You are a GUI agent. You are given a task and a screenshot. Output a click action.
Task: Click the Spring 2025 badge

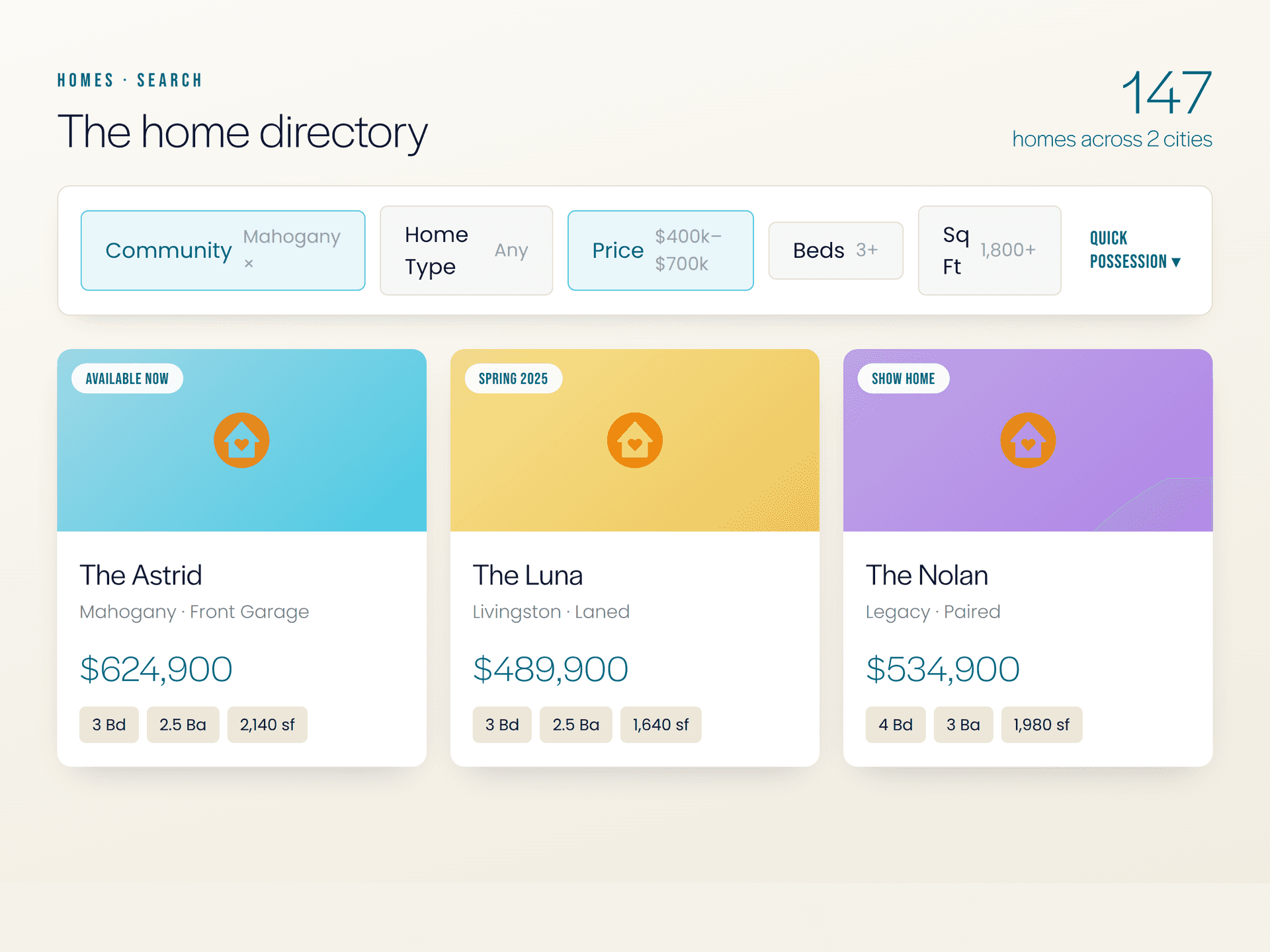click(x=513, y=379)
